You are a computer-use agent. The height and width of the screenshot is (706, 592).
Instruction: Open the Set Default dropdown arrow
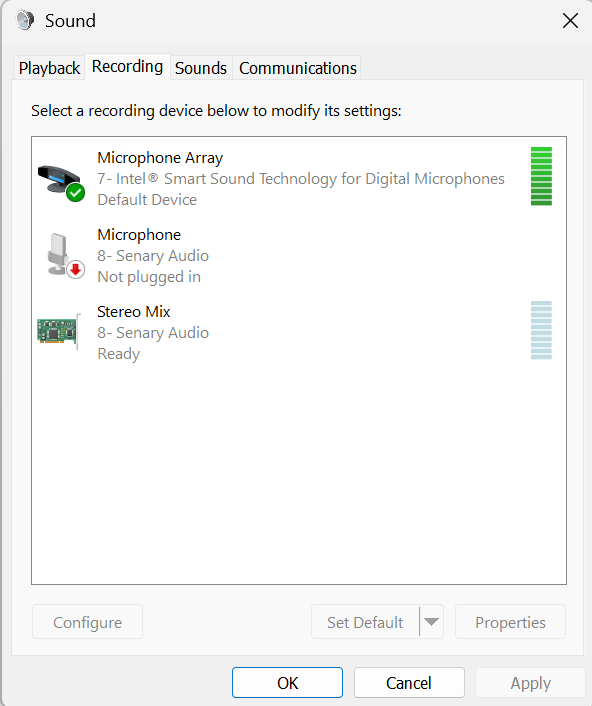pyautogui.click(x=431, y=622)
